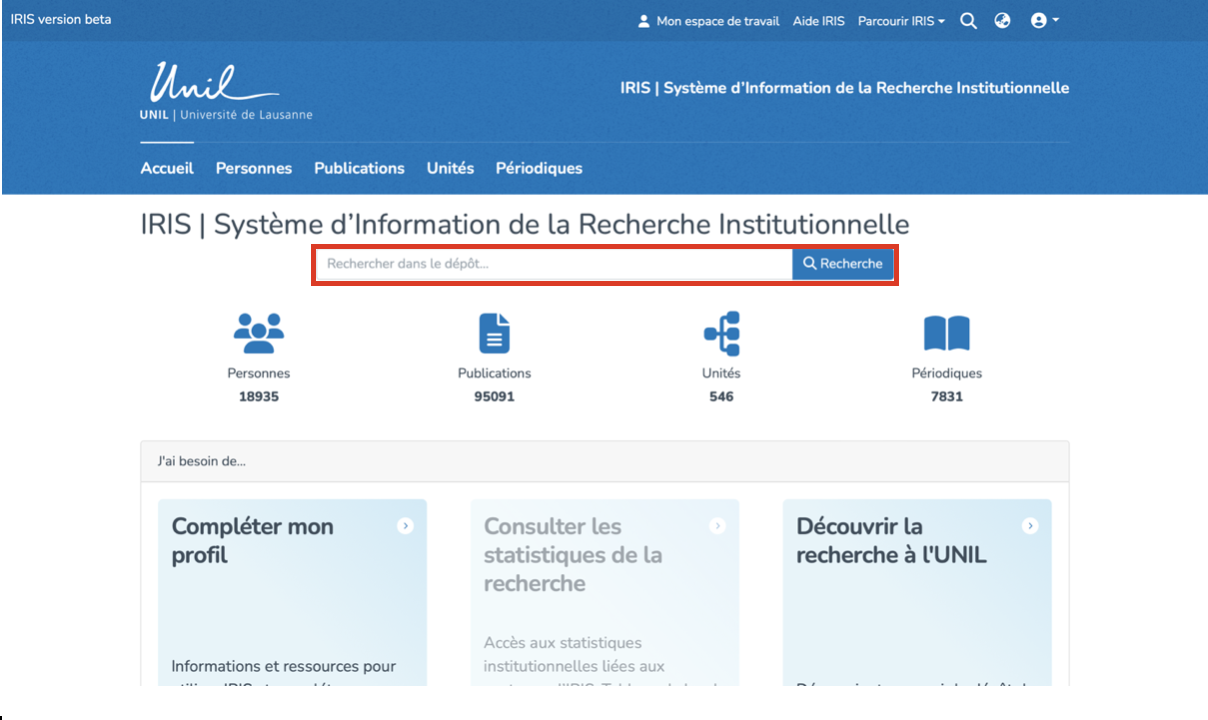Click the Publications document icon
Screen dimensions: 1208x720
[x=494, y=333]
